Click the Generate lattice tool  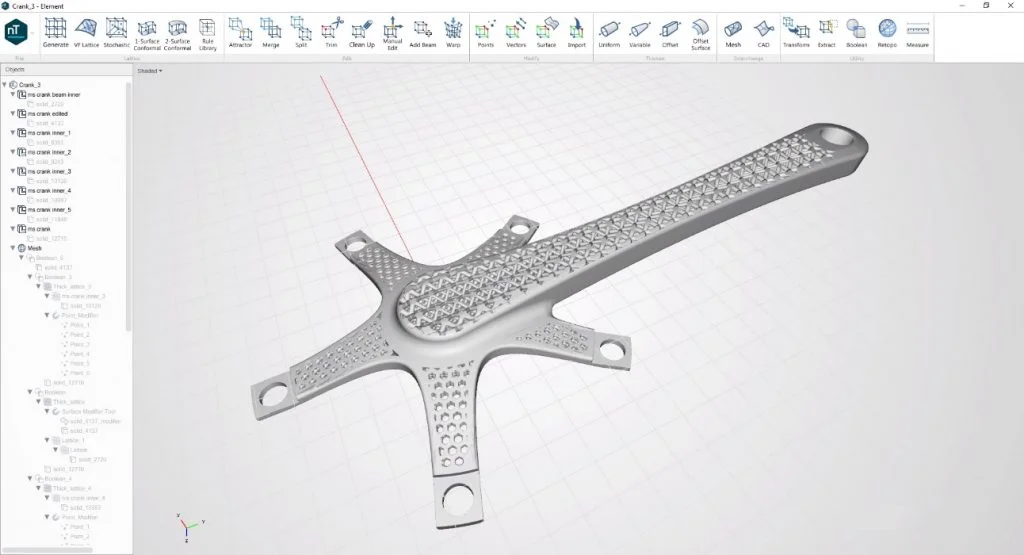coord(56,32)
